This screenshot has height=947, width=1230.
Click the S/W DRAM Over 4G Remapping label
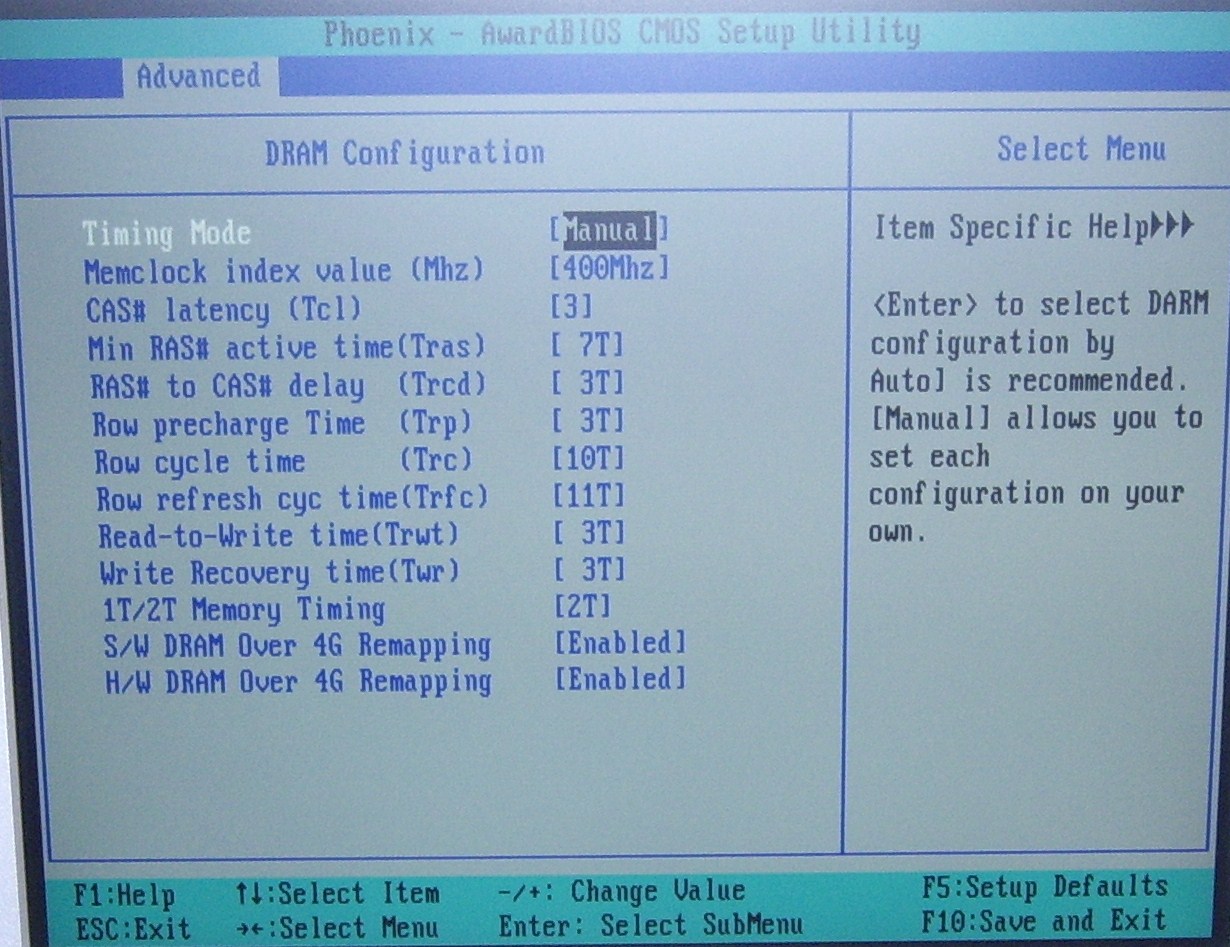click(297, 645)
